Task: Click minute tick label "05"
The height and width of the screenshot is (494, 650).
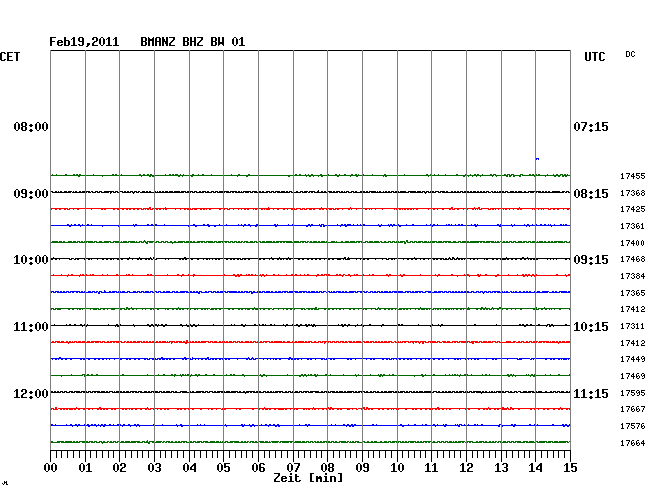Action: pyautogui.click(x=223, y=468)
